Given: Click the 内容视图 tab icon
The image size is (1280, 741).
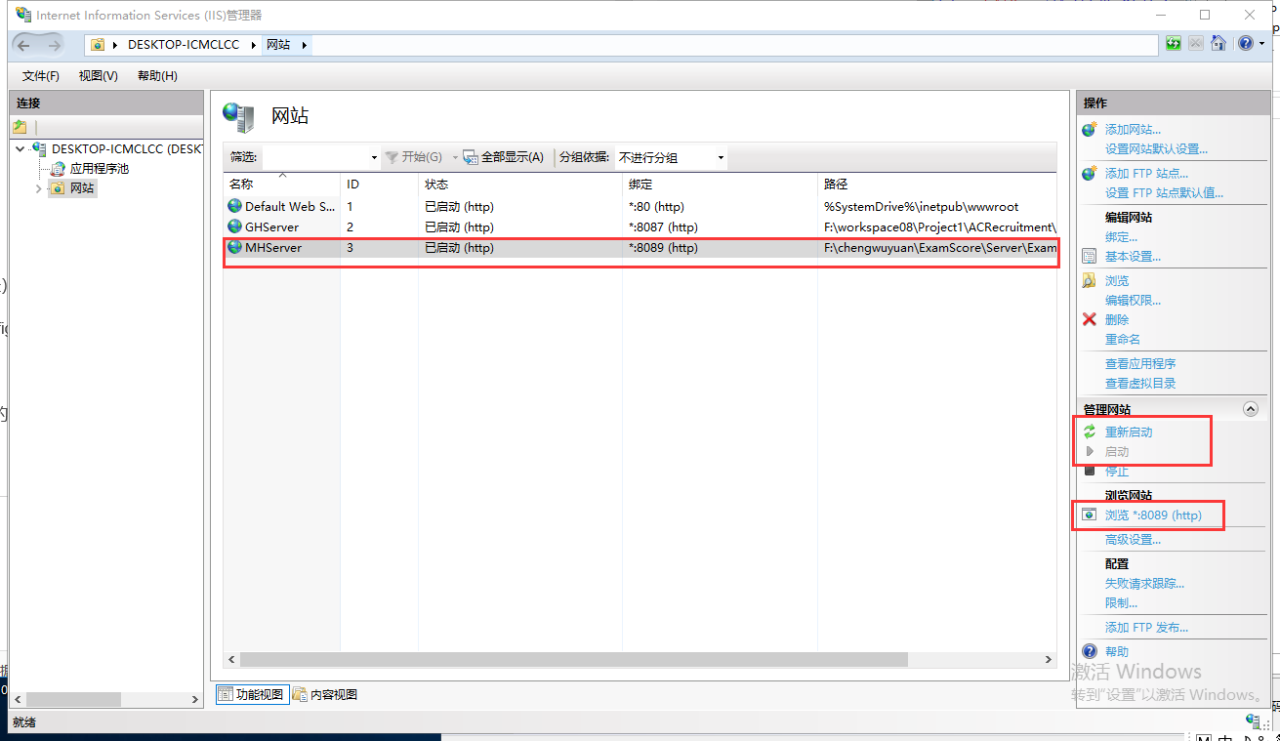Looking at the screenshot, I should click(x=300, y=695).
